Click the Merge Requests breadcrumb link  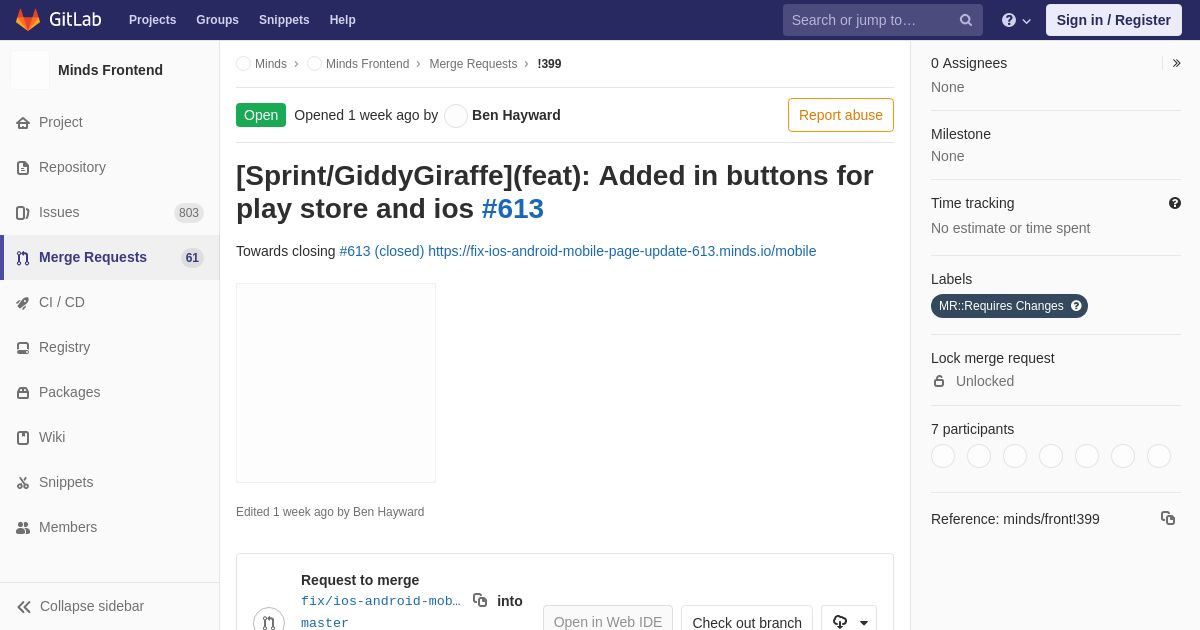pyautogui.click(x=473, y=64)
